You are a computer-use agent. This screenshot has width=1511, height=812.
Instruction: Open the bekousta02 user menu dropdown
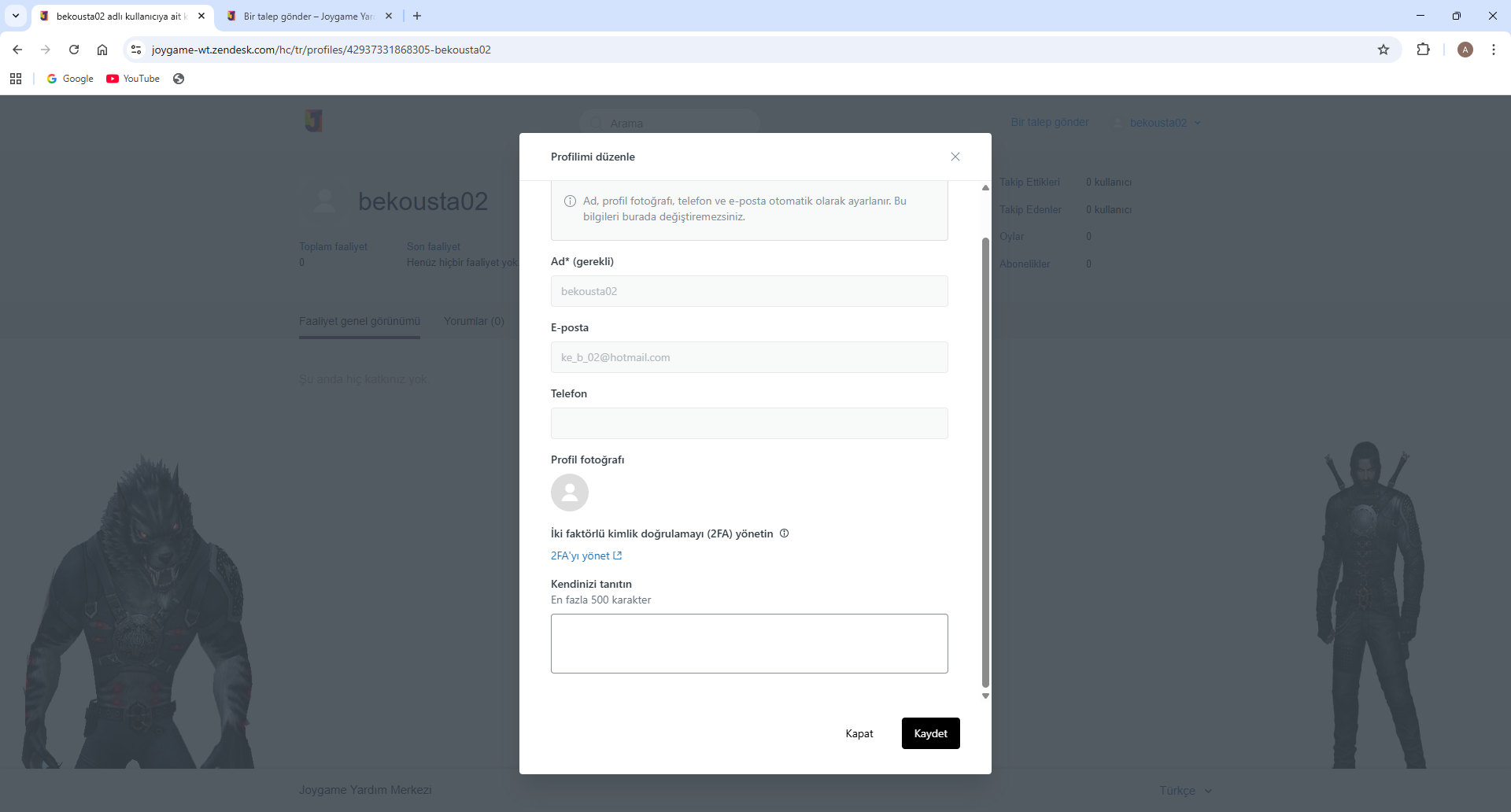(1158, 123)
